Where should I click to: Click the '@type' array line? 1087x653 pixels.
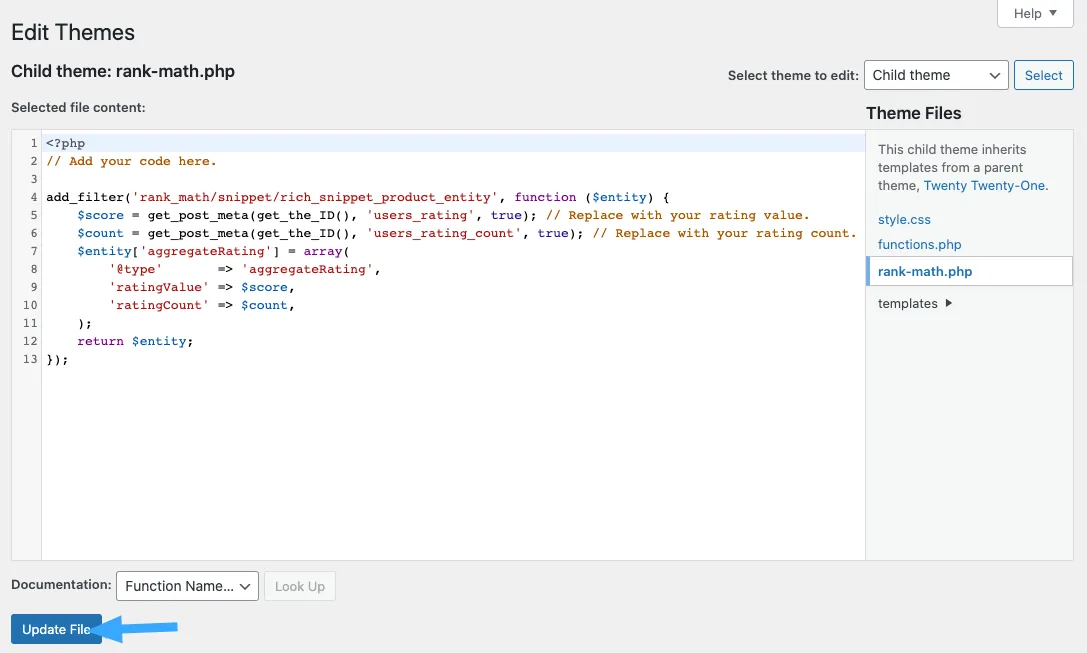tap(245, 270)
